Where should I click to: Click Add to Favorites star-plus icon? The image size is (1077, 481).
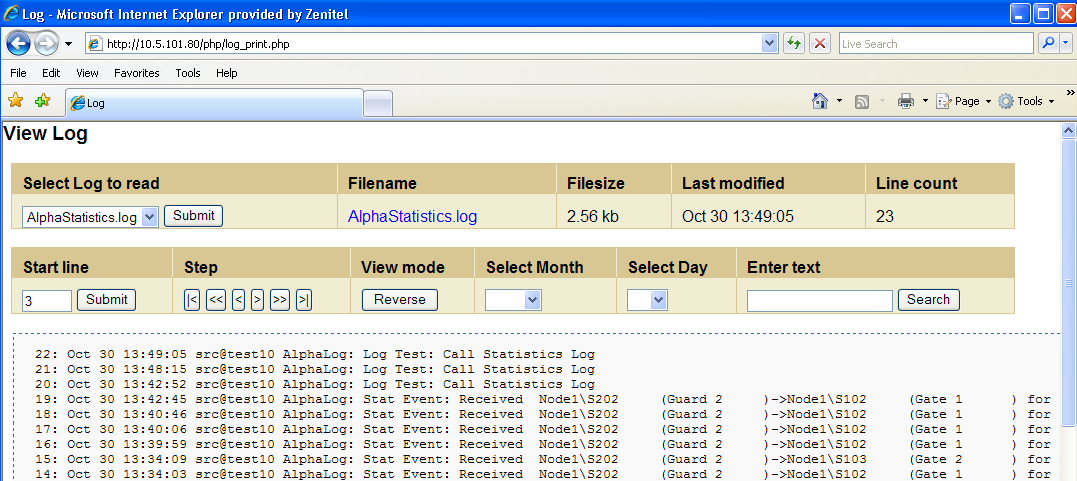(x=43, y=101)
